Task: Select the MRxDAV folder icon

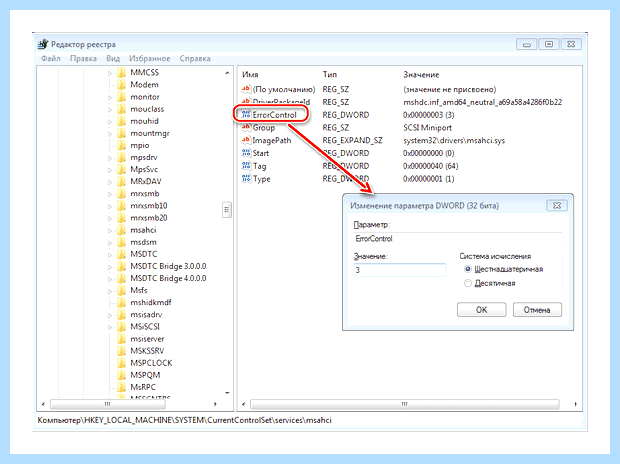Action: [122, 182]
